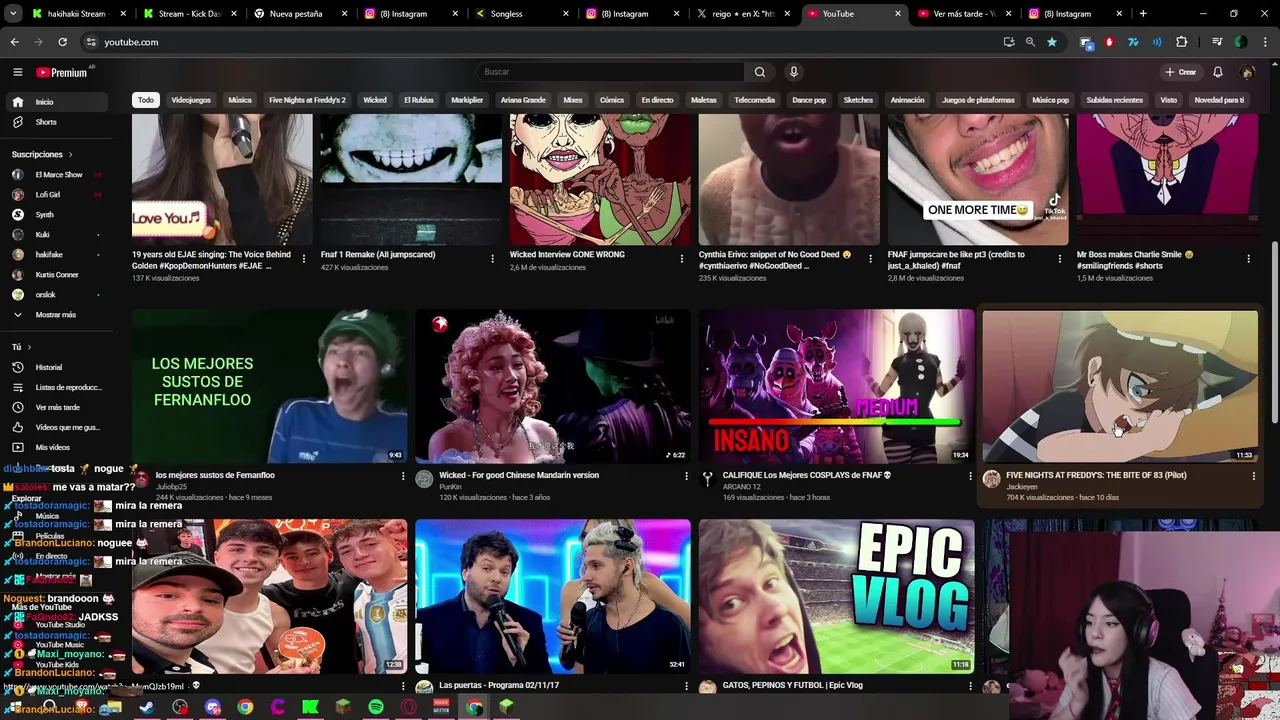Open video title Las puertas - Programa 02/11/17
The image size is (1280, 720).
[499, 685]
